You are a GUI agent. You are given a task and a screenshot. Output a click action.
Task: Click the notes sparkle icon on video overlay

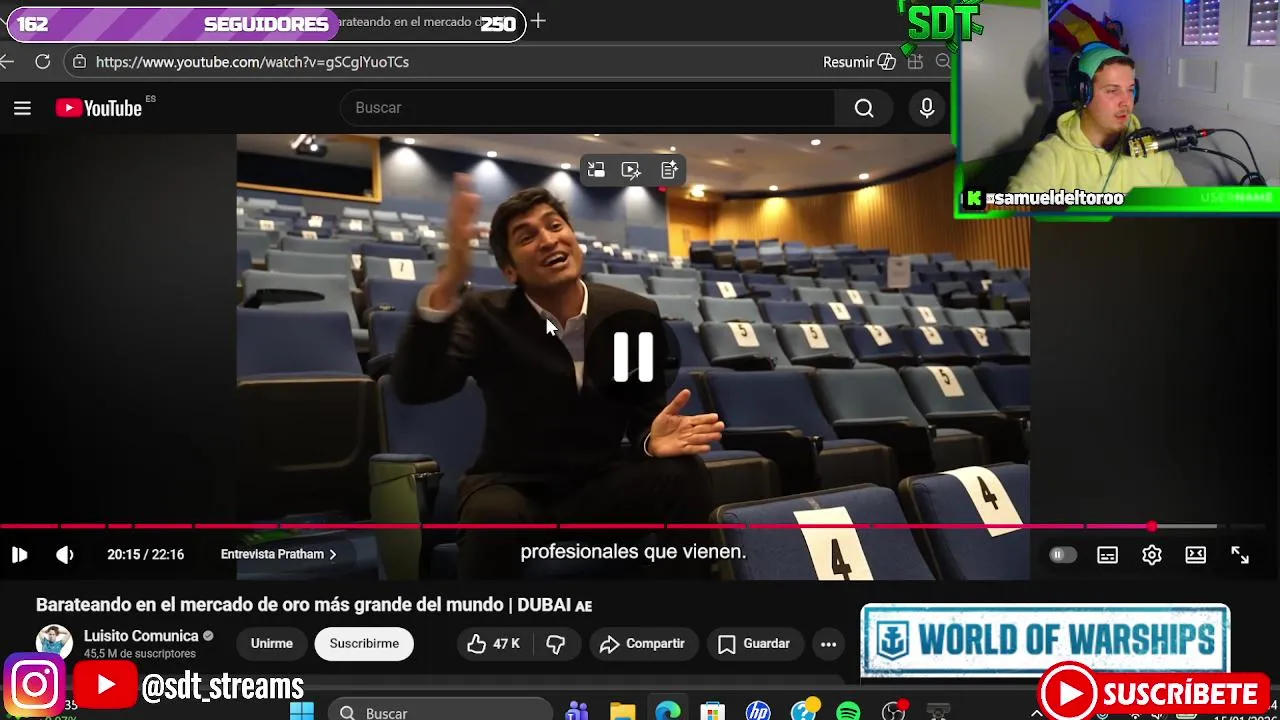[669, 170]
